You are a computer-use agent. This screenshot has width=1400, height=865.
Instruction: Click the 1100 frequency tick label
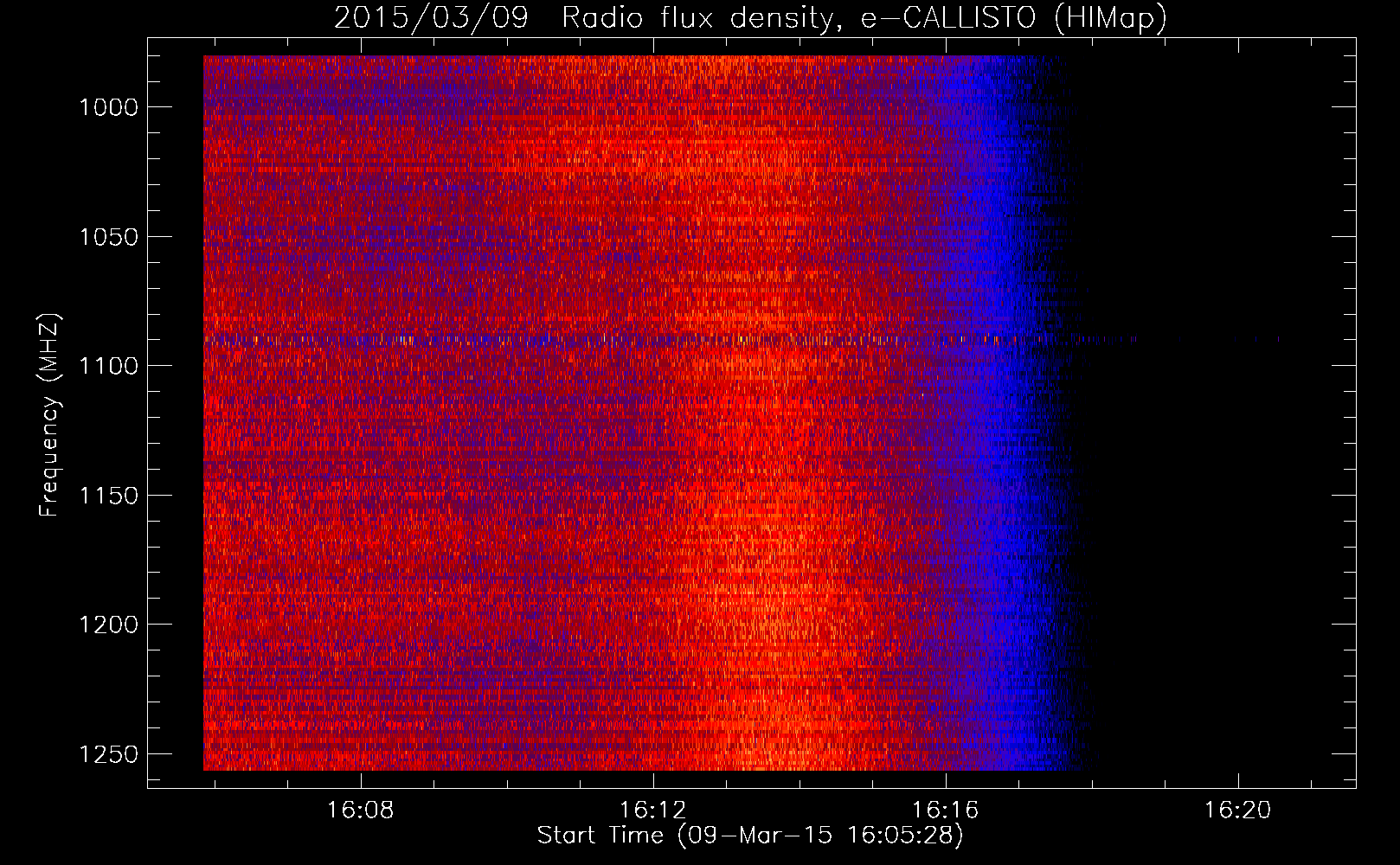[x=109, y=366]
